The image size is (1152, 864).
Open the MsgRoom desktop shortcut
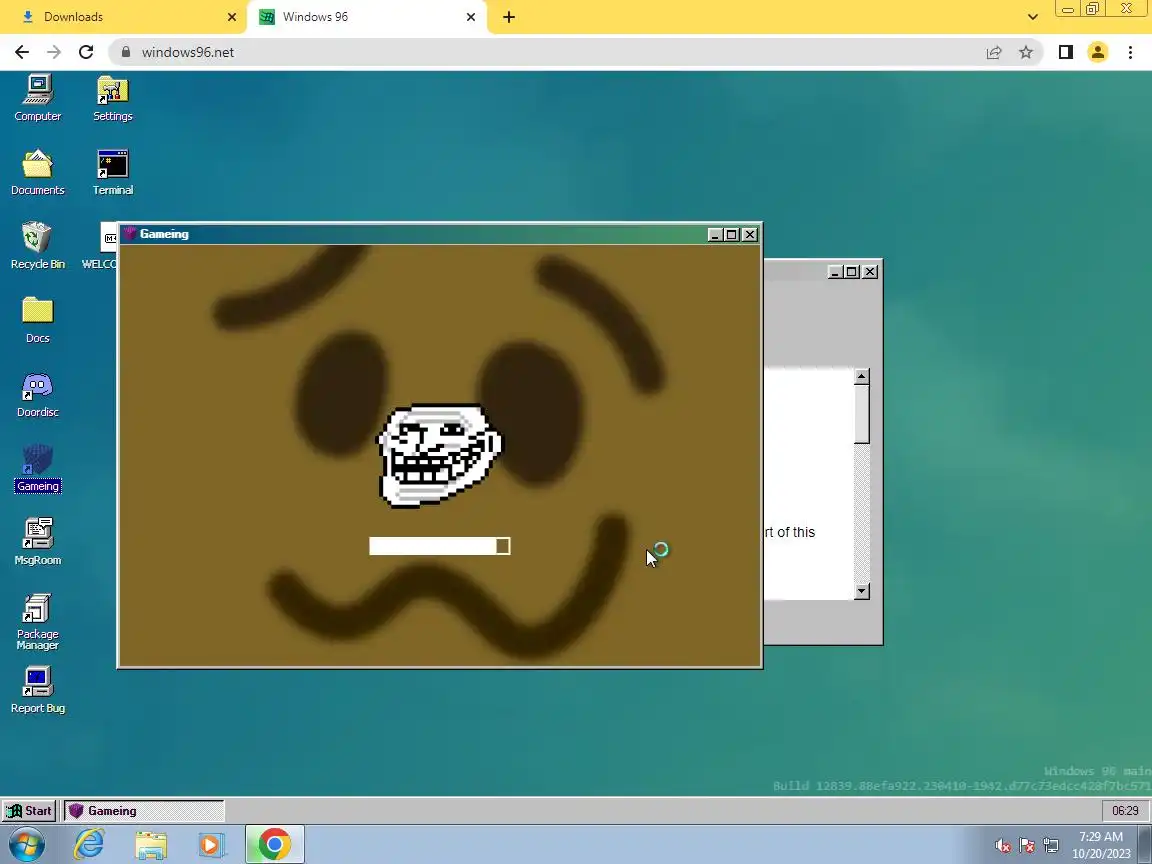(x=37, y=542)
